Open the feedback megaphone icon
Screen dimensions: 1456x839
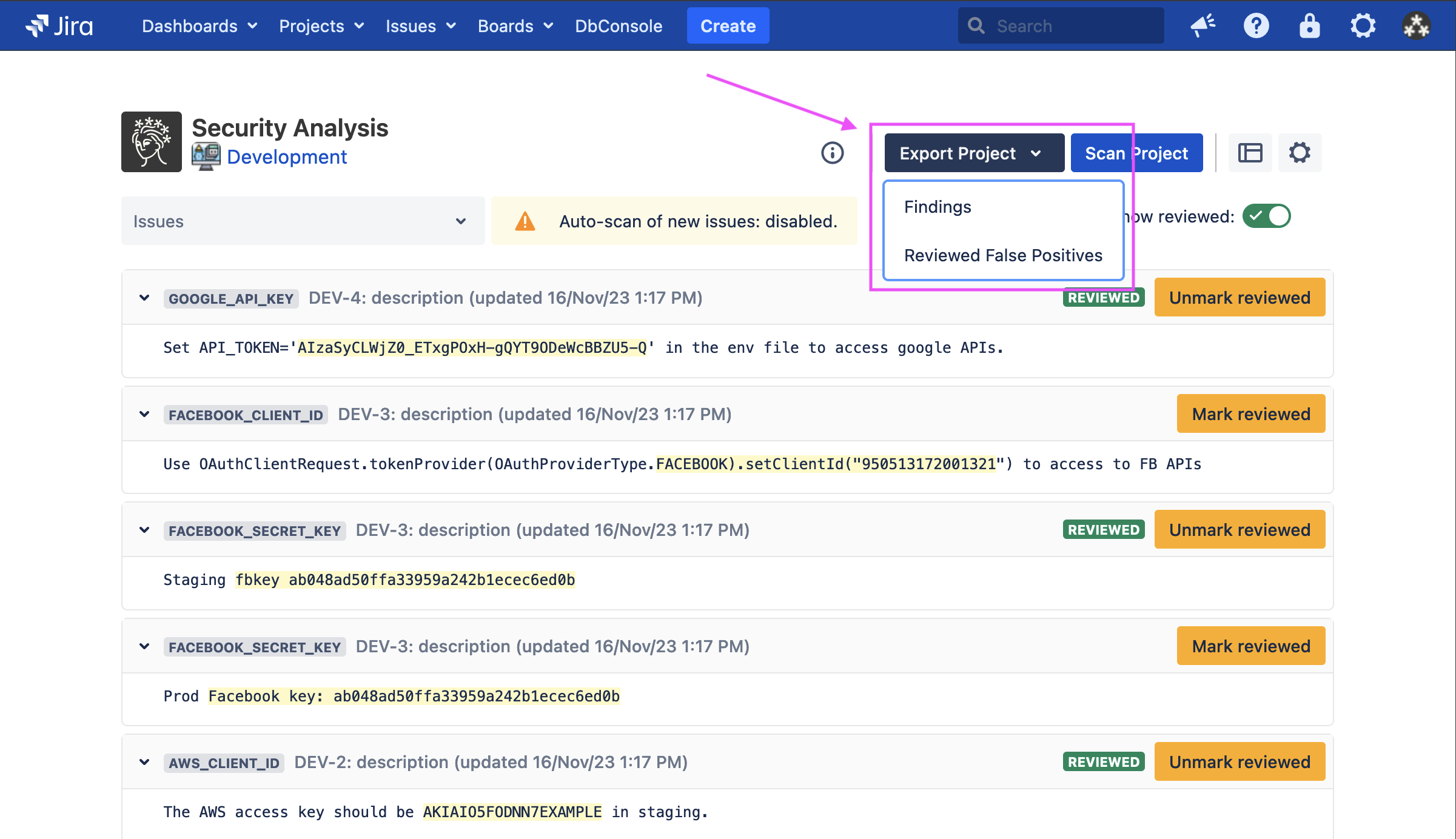tap(1203, 25)
